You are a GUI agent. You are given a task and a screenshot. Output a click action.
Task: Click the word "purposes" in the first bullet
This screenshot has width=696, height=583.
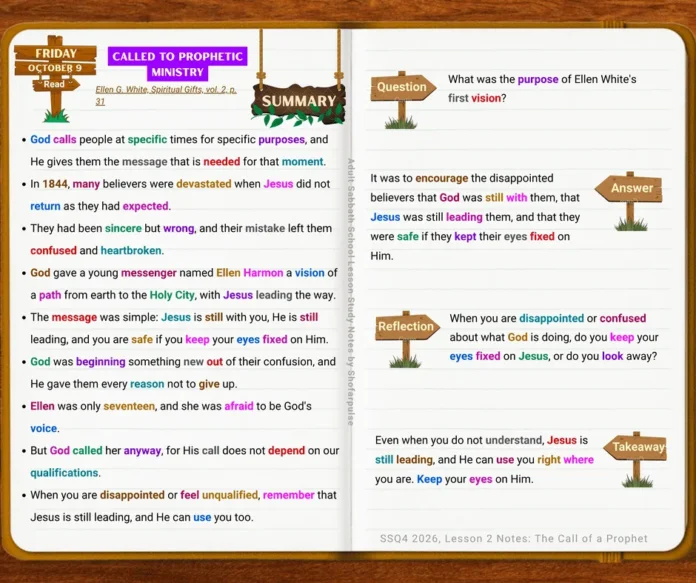point(281,139)
